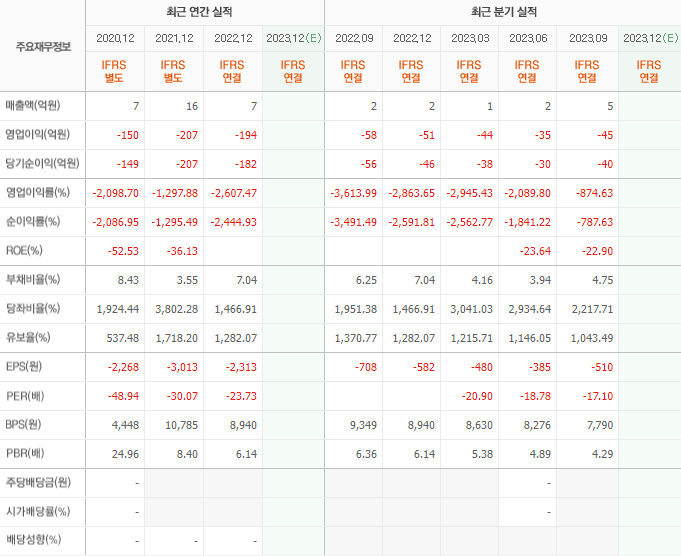The height and width of the screenshot is (556, 681).
Task: Click PER value -48.94
Action: point(123,396)
